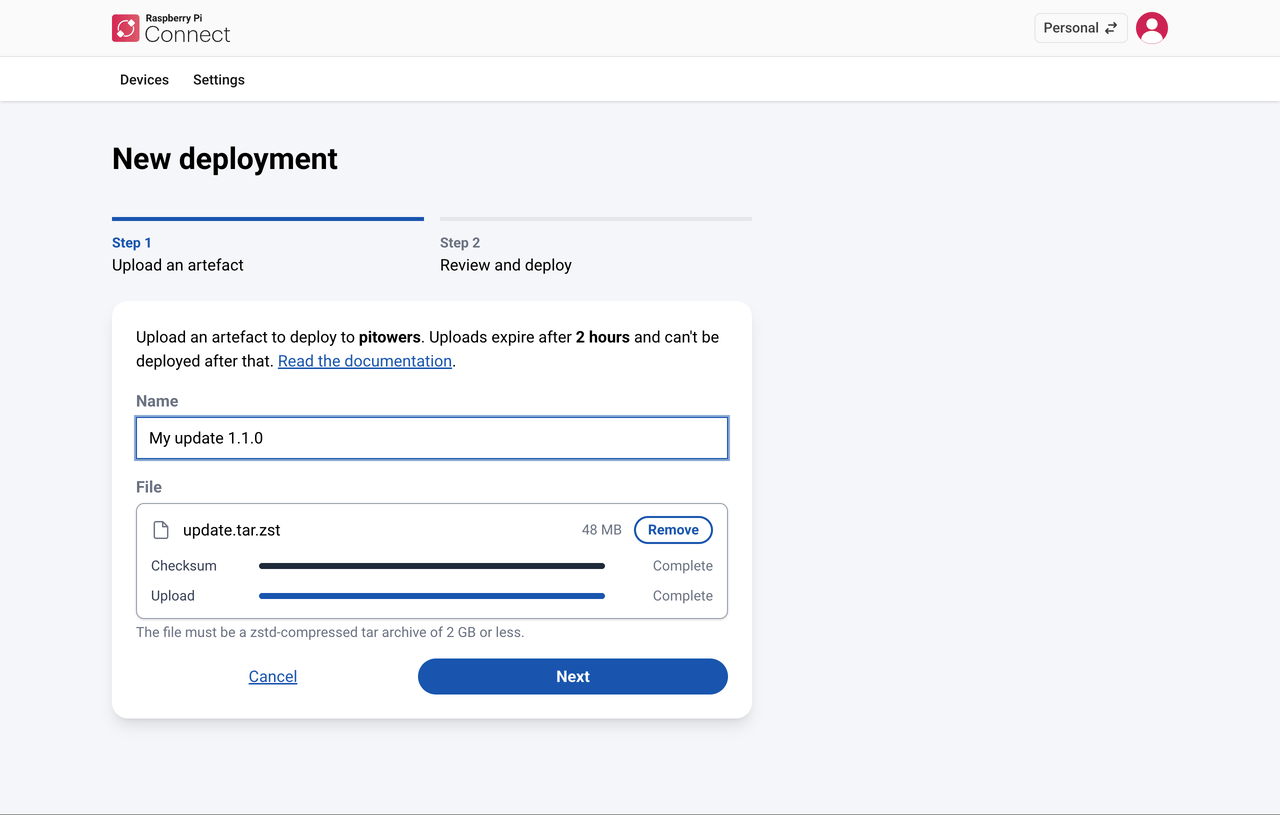
Task: Click the file document icon beside update.tar.zst
Action: click(161, 530)
